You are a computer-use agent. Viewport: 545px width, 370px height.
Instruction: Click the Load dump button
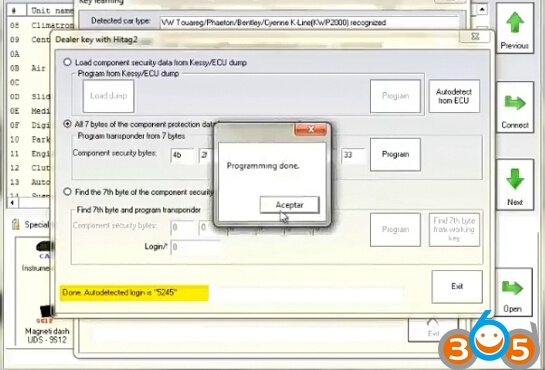108,96
